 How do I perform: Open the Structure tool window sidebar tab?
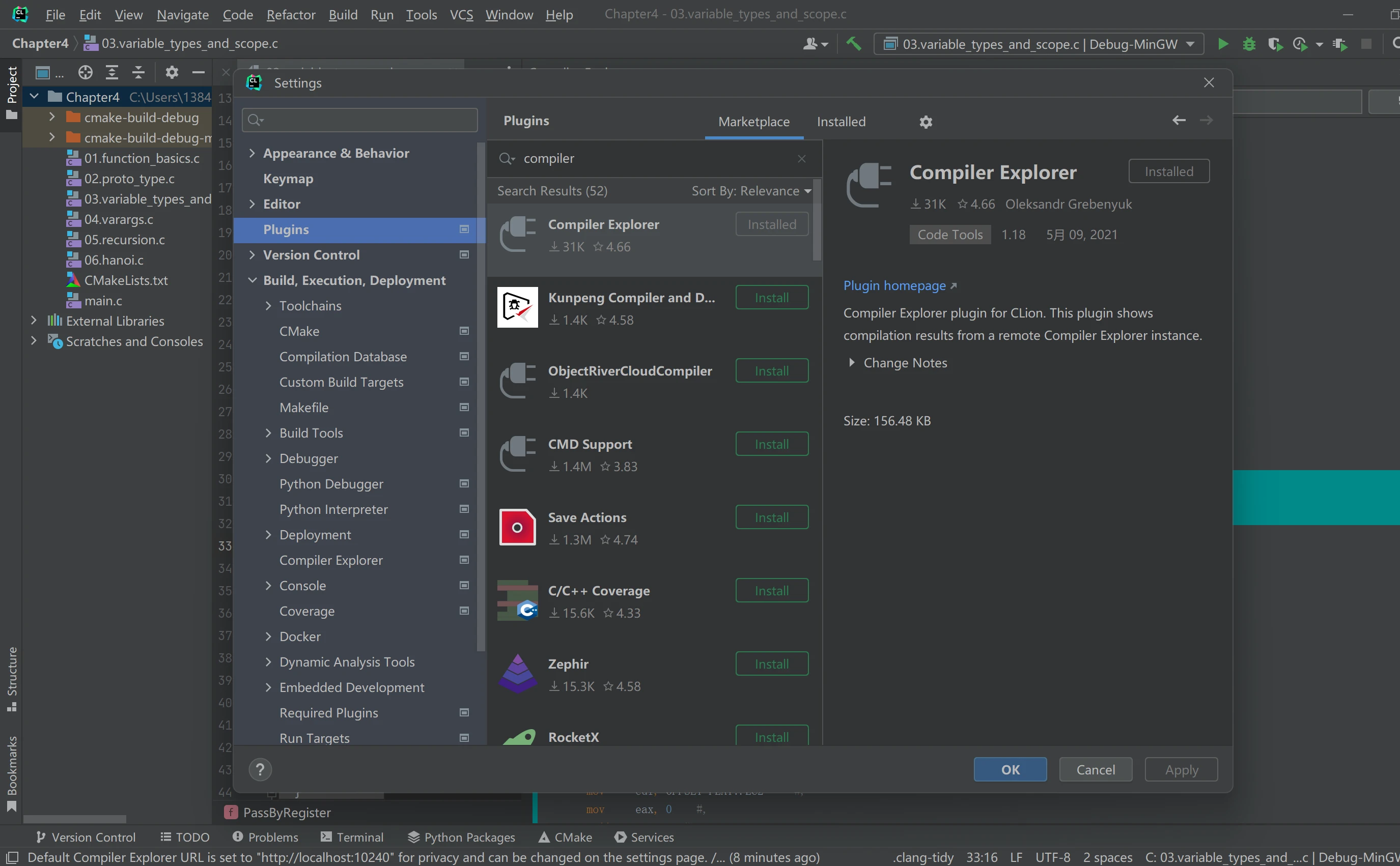[x=12, y=679]
